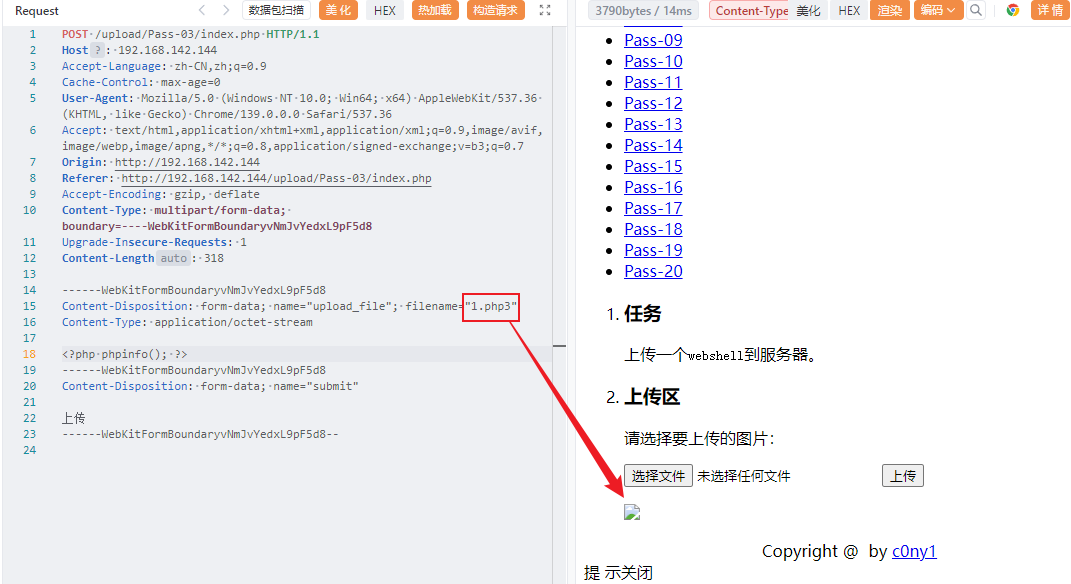Click the help icon next to Host
This screenshot has height=584, width=1071.
[x=98, y=50]
